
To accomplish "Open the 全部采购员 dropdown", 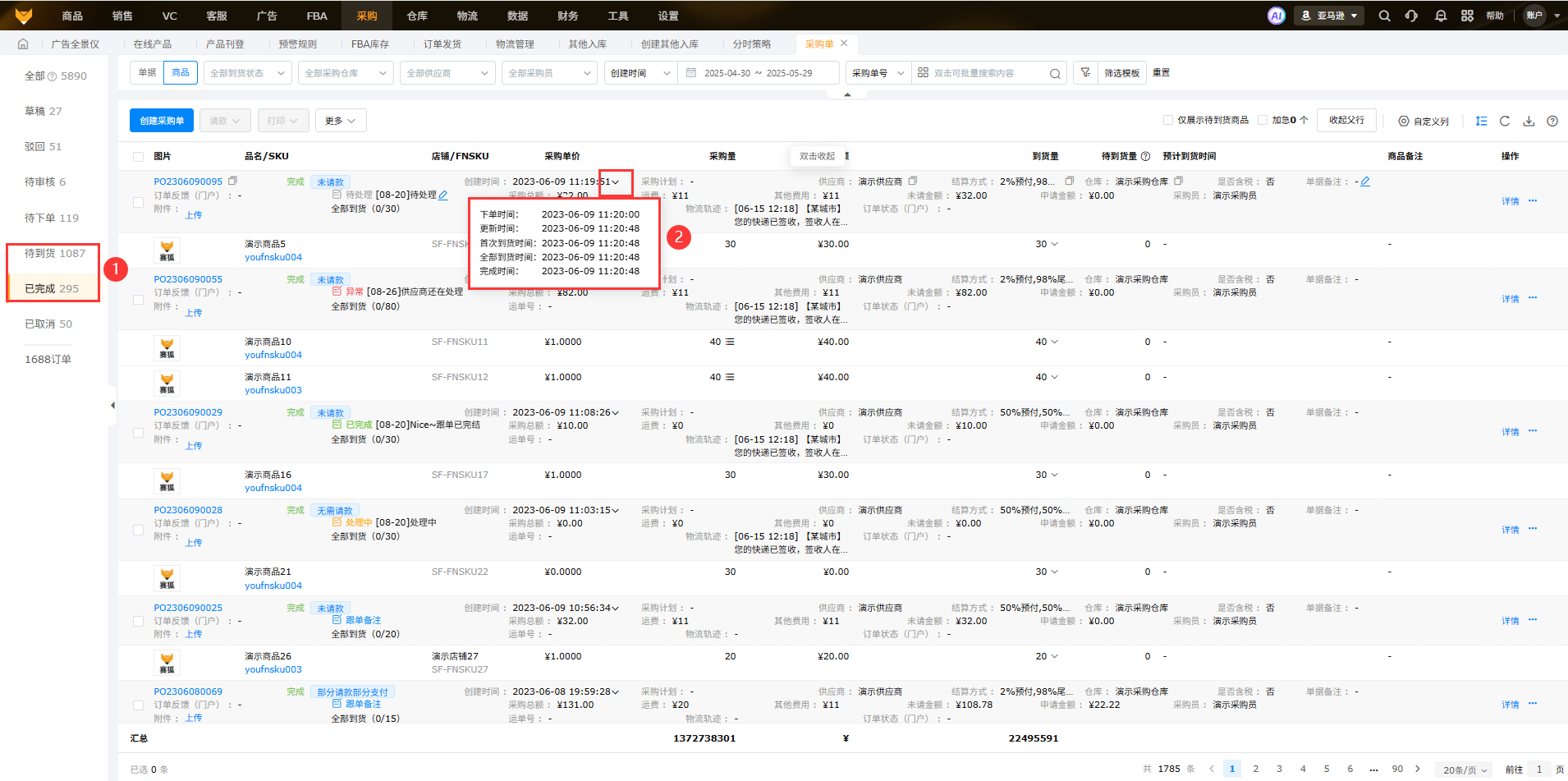I will coord(549,73).
